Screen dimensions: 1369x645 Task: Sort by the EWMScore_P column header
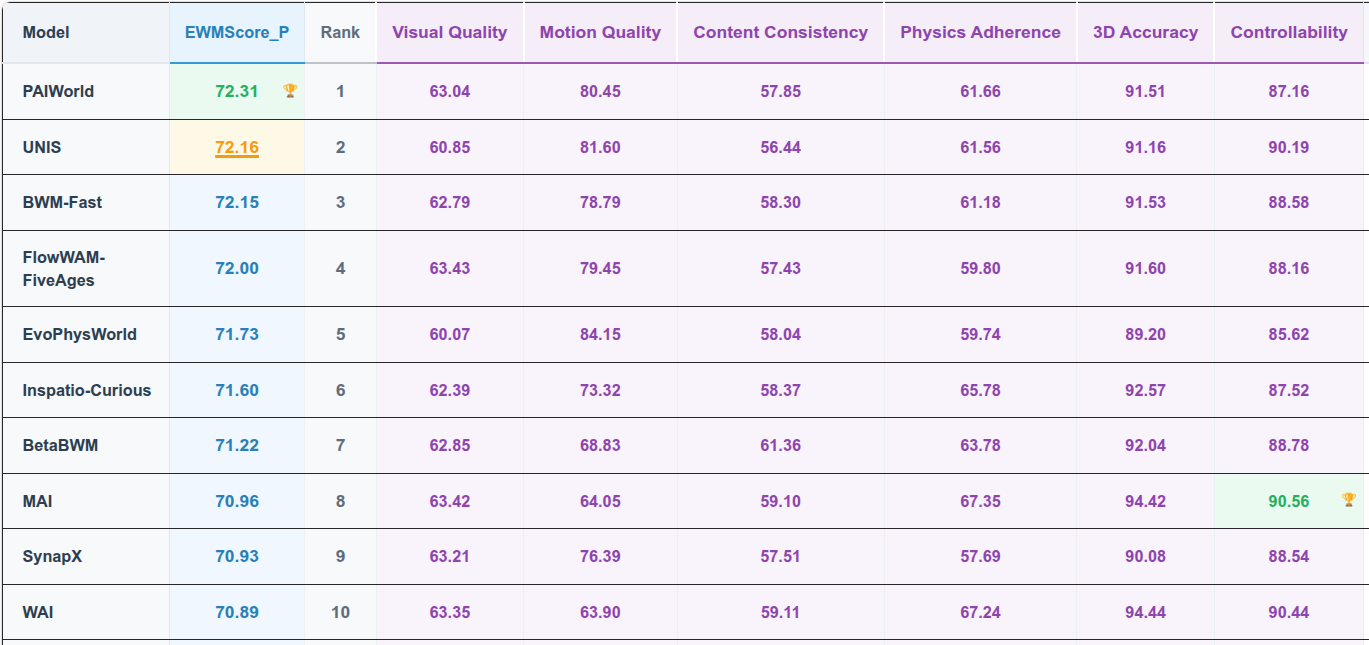[x=237, y=32]
